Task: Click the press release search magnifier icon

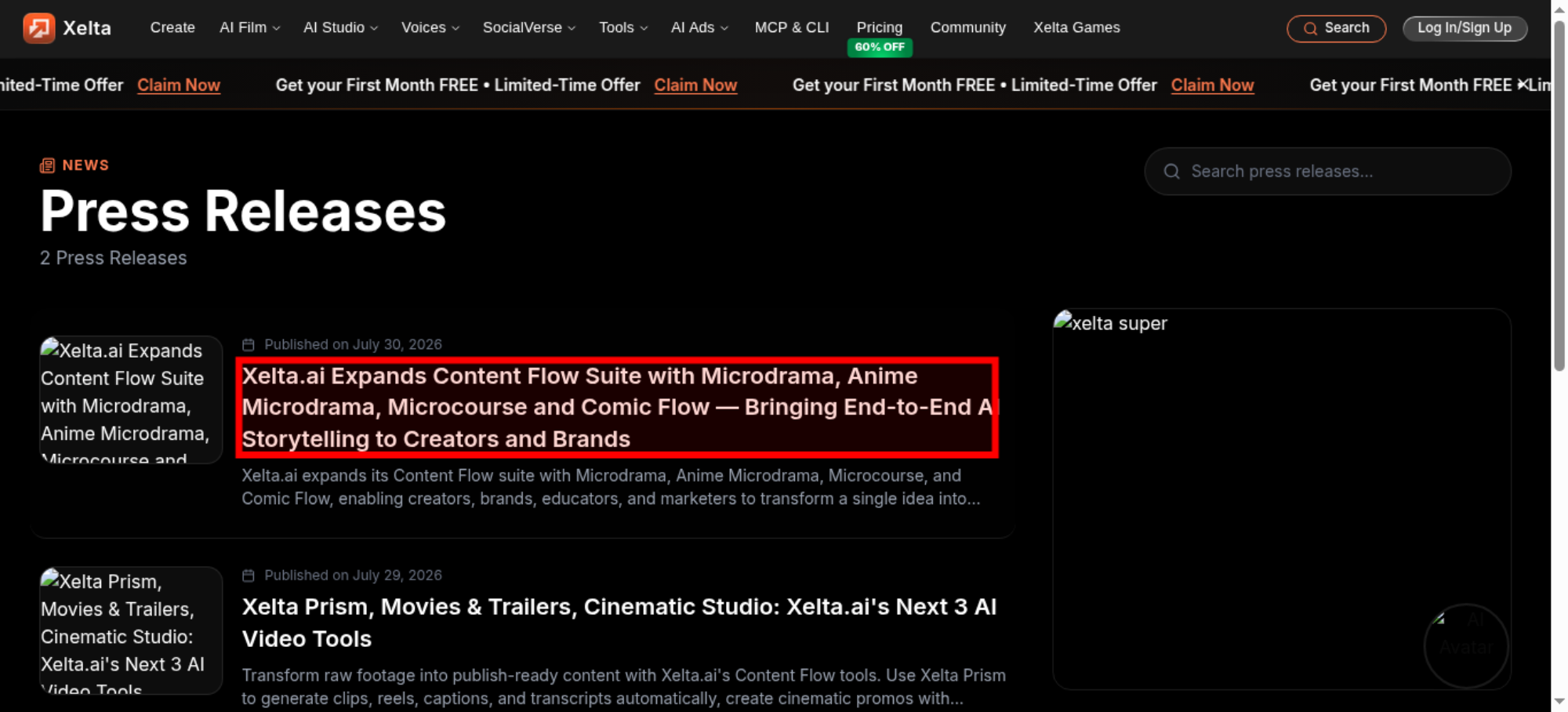Action: tap(1172, 171)
